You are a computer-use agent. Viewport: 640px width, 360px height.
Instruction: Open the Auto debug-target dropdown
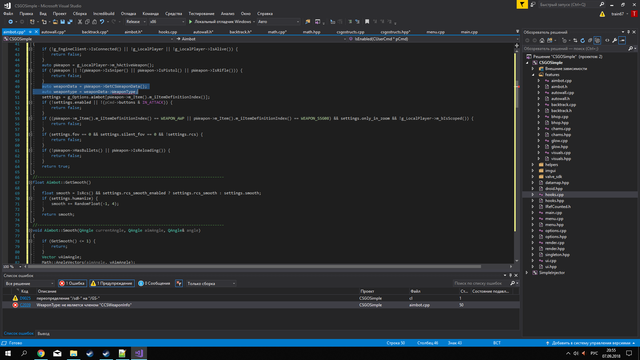point(278,22)
